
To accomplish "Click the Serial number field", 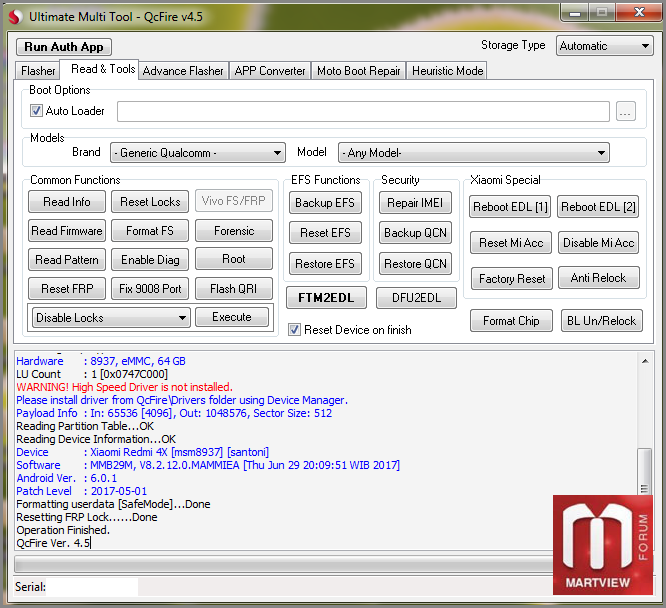I will click(92, 587).
